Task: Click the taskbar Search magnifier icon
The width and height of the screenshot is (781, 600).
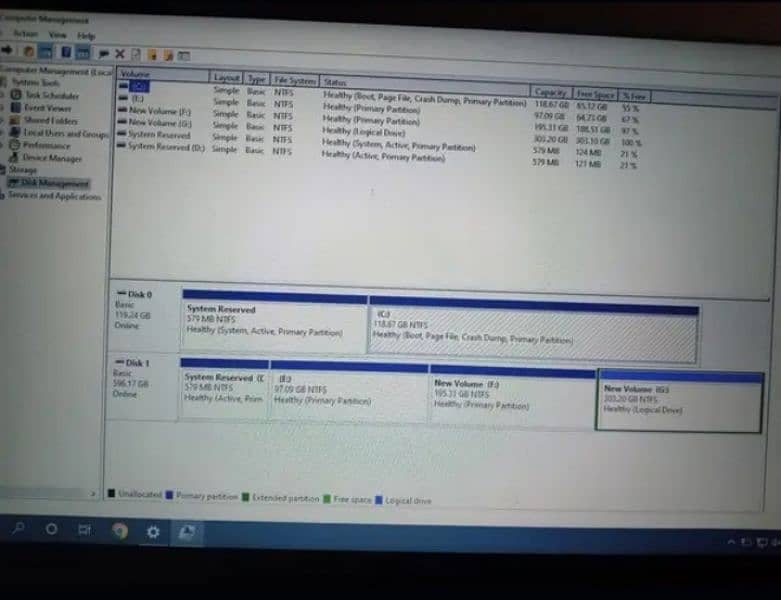Action: pos(18,528)
